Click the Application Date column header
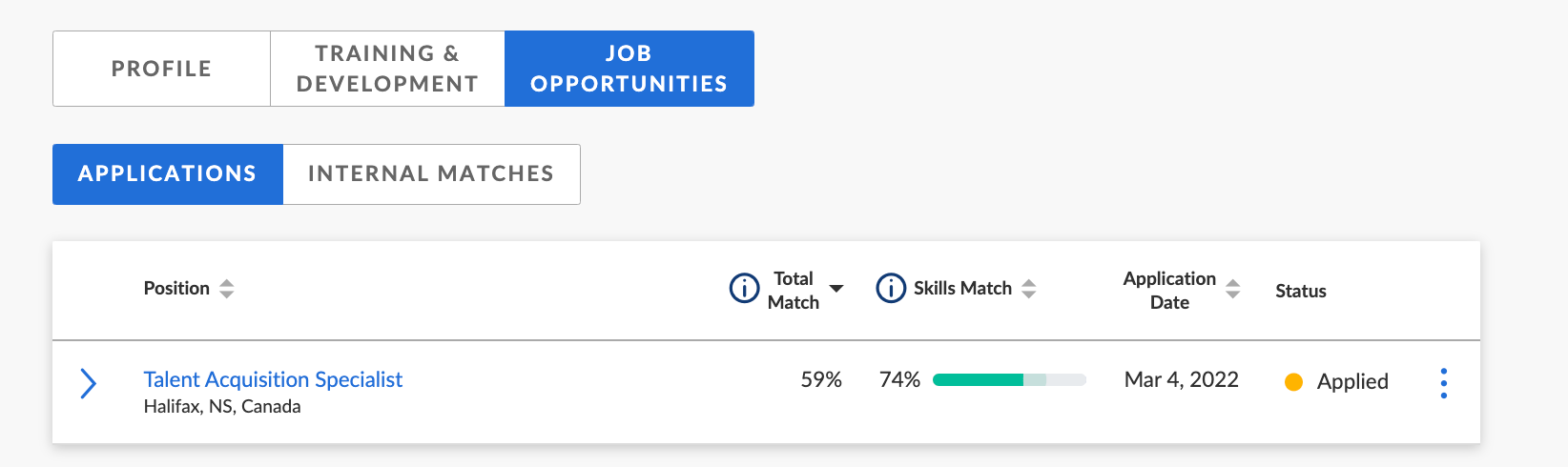Image resolution: width=1568 pixels, height=467 pixels. [x=1169, y=290]
